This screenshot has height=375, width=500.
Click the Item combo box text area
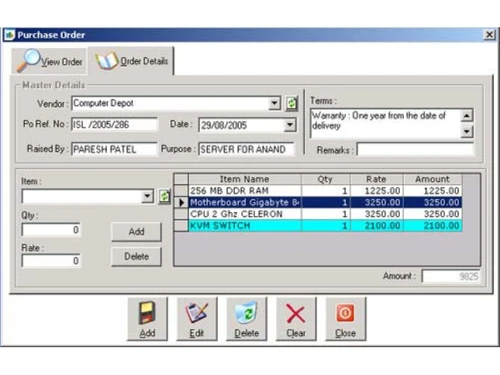pos(81,196)
